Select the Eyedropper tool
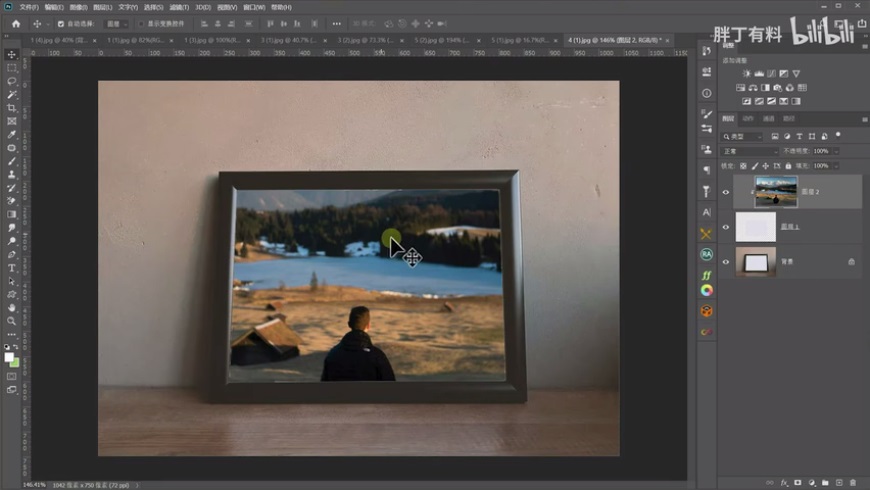 [x=11, y=134]
